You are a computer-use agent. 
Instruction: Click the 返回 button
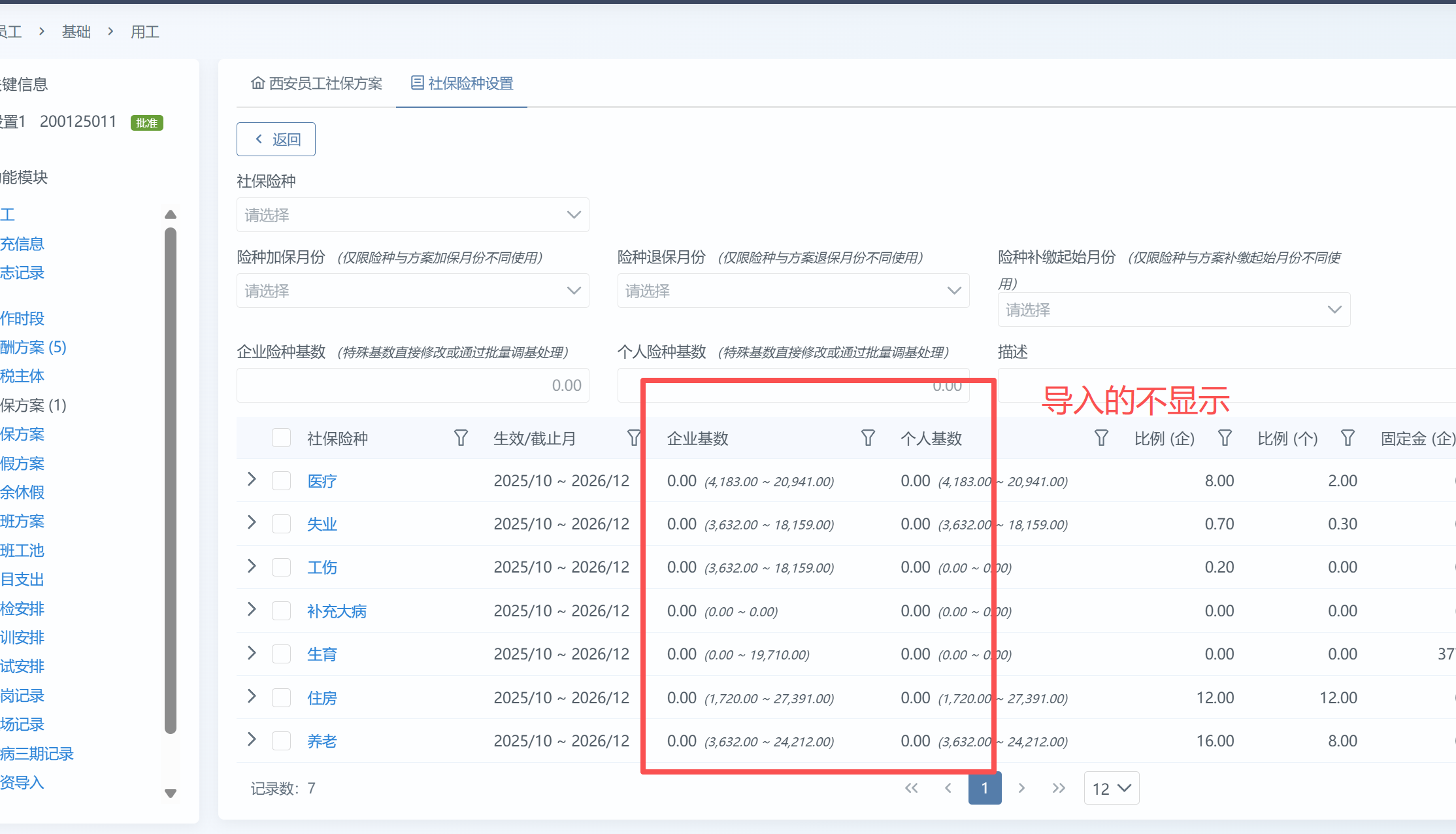pos(276,139)
